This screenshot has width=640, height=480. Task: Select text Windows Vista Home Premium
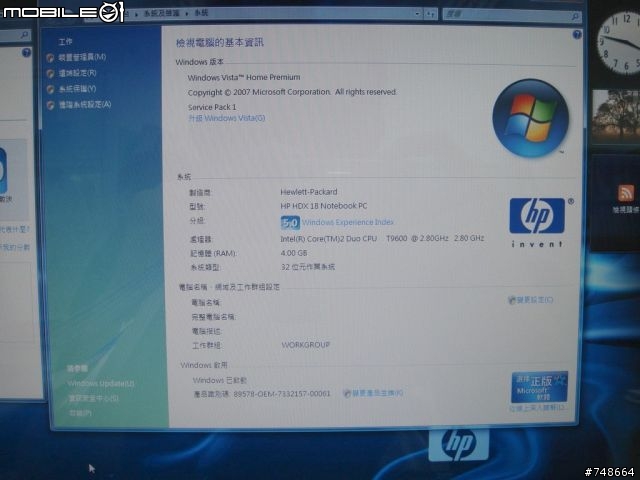coord(244,78)
